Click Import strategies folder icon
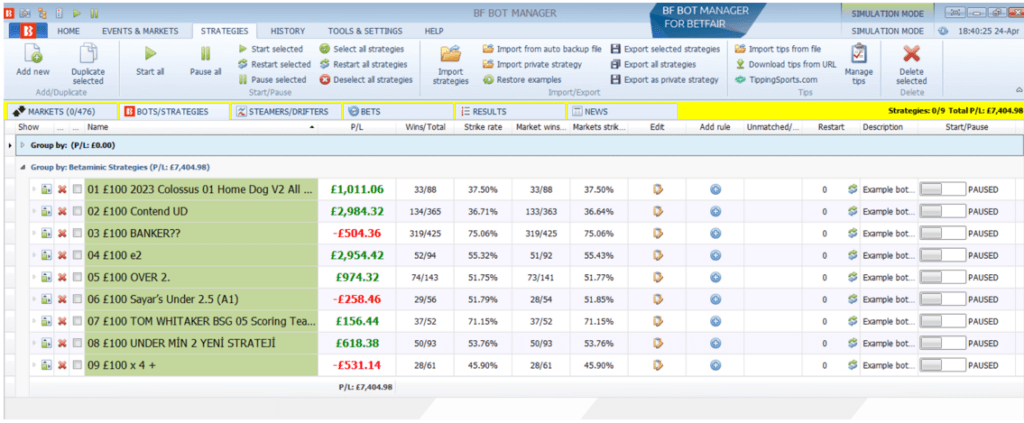1024x423 pixels. pyautogui.click(x=451, y=54)
